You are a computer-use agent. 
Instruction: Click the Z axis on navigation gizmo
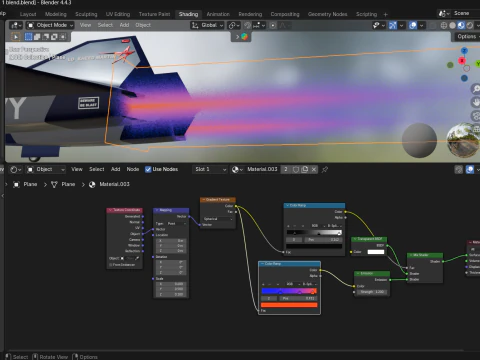(464, 51)
